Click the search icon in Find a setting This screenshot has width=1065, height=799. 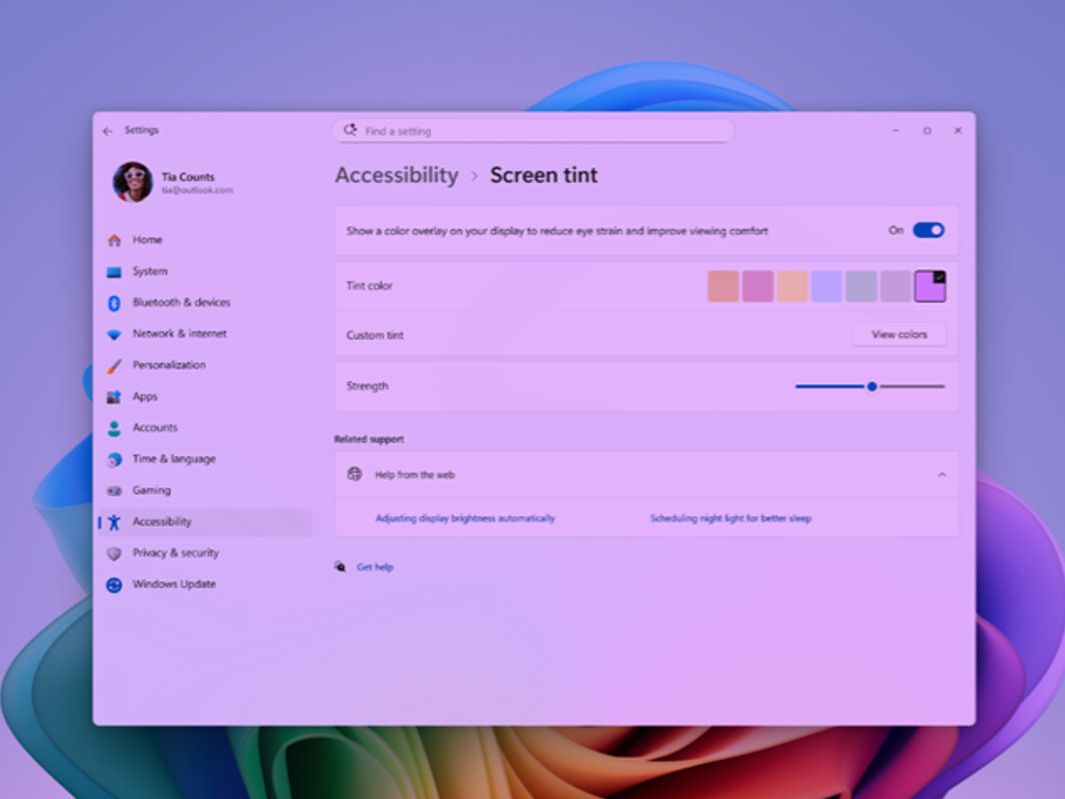coord(350,130)
